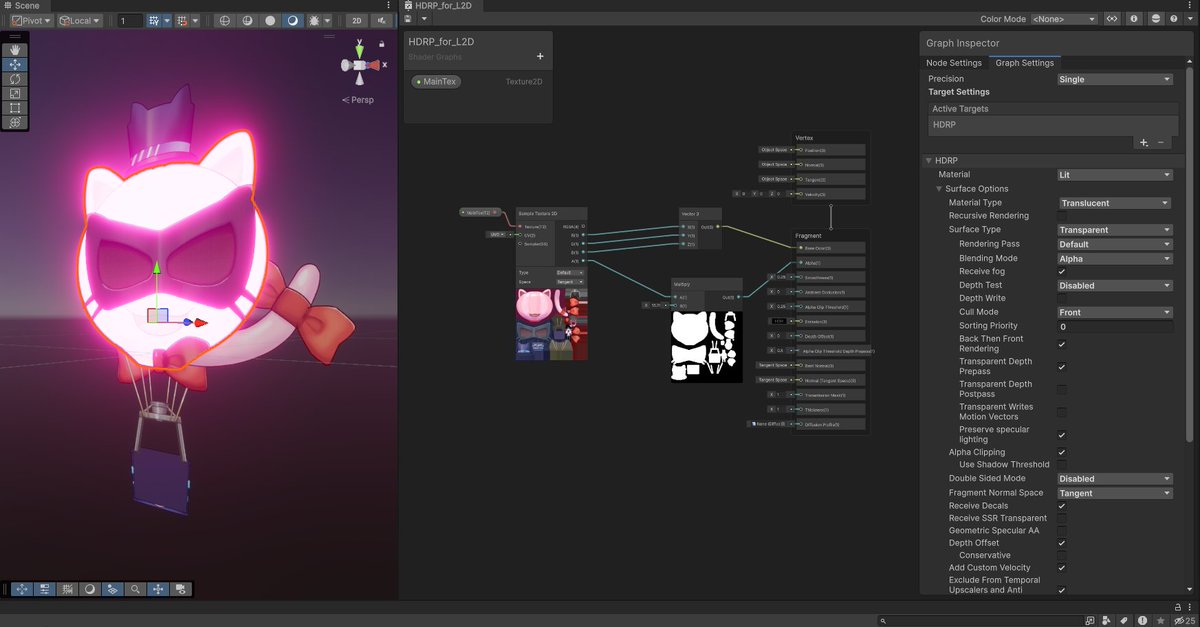The height and width of the screenshot is (627, 1200).
Task: Add a new active target plus button
Action: 1144,143
